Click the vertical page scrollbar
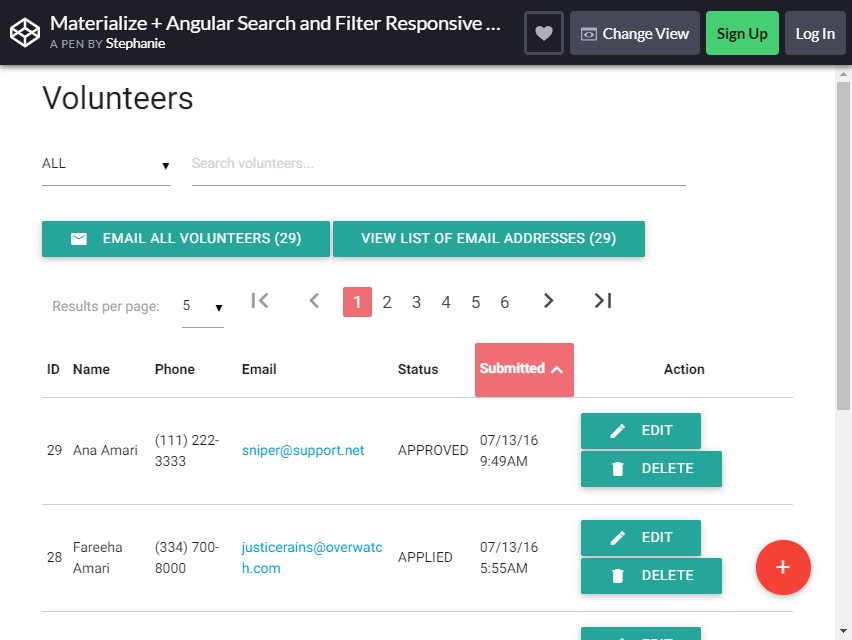Screen dimensions: 852x640 pos(843,244)
